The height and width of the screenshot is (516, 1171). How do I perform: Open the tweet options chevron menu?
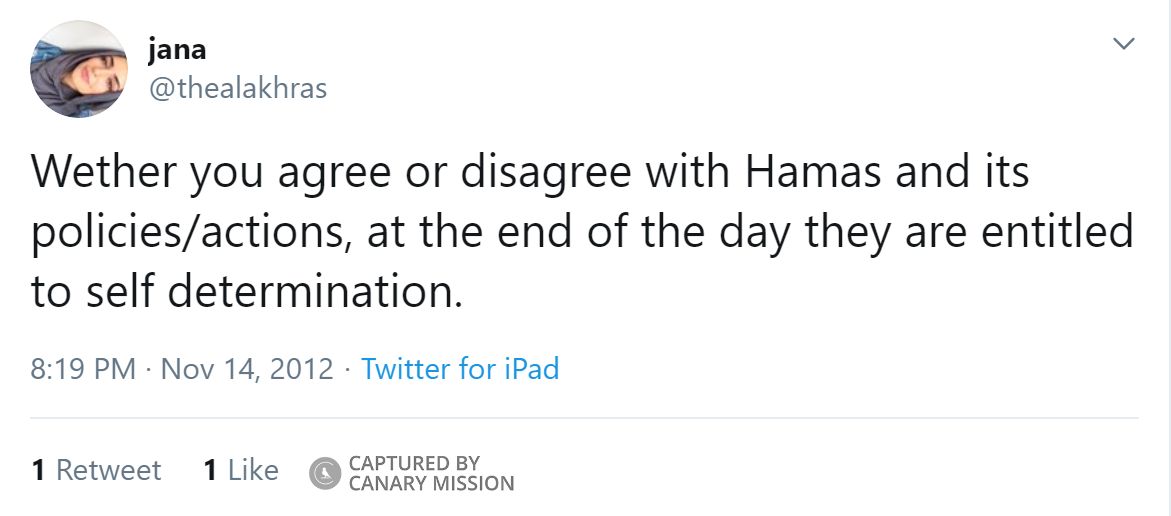point(1124,45)
